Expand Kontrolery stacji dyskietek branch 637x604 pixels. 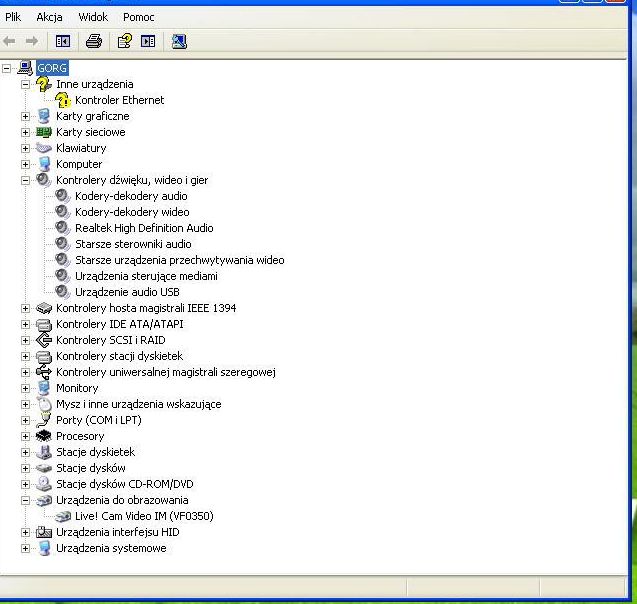[25, 356]
